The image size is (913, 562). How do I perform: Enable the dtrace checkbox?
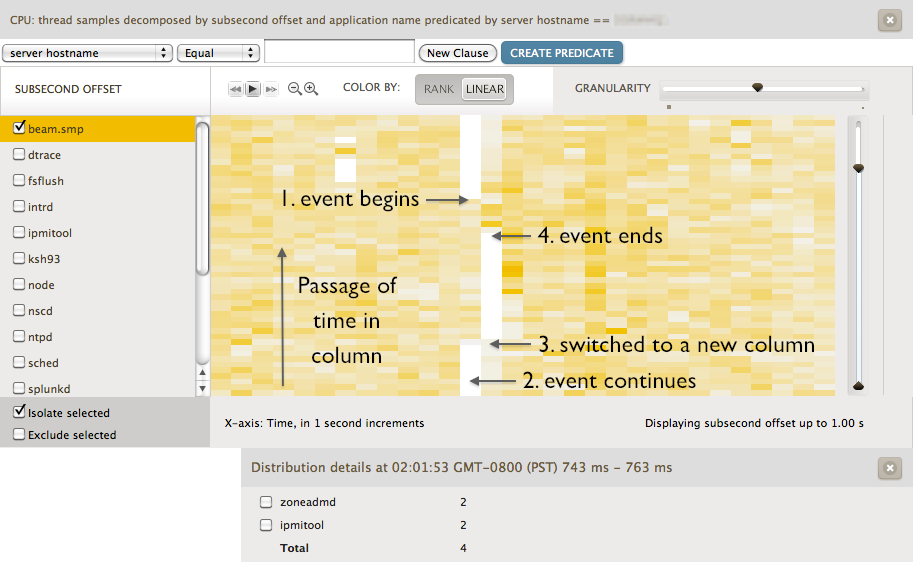click(x=19, y=155)
